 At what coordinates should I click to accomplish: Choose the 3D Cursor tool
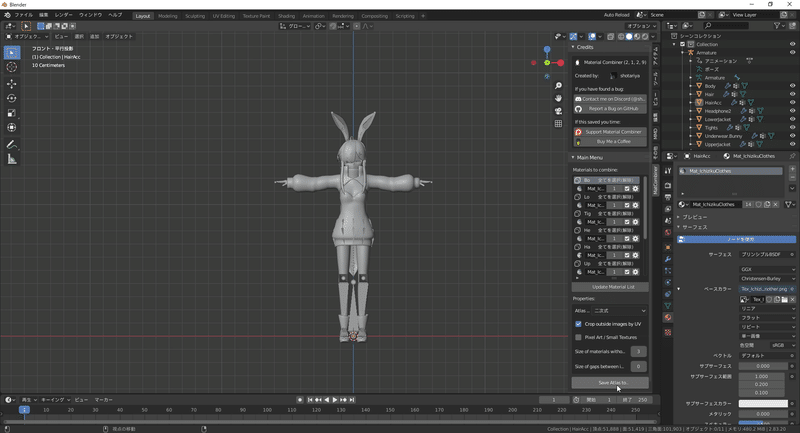pos(12,67)
